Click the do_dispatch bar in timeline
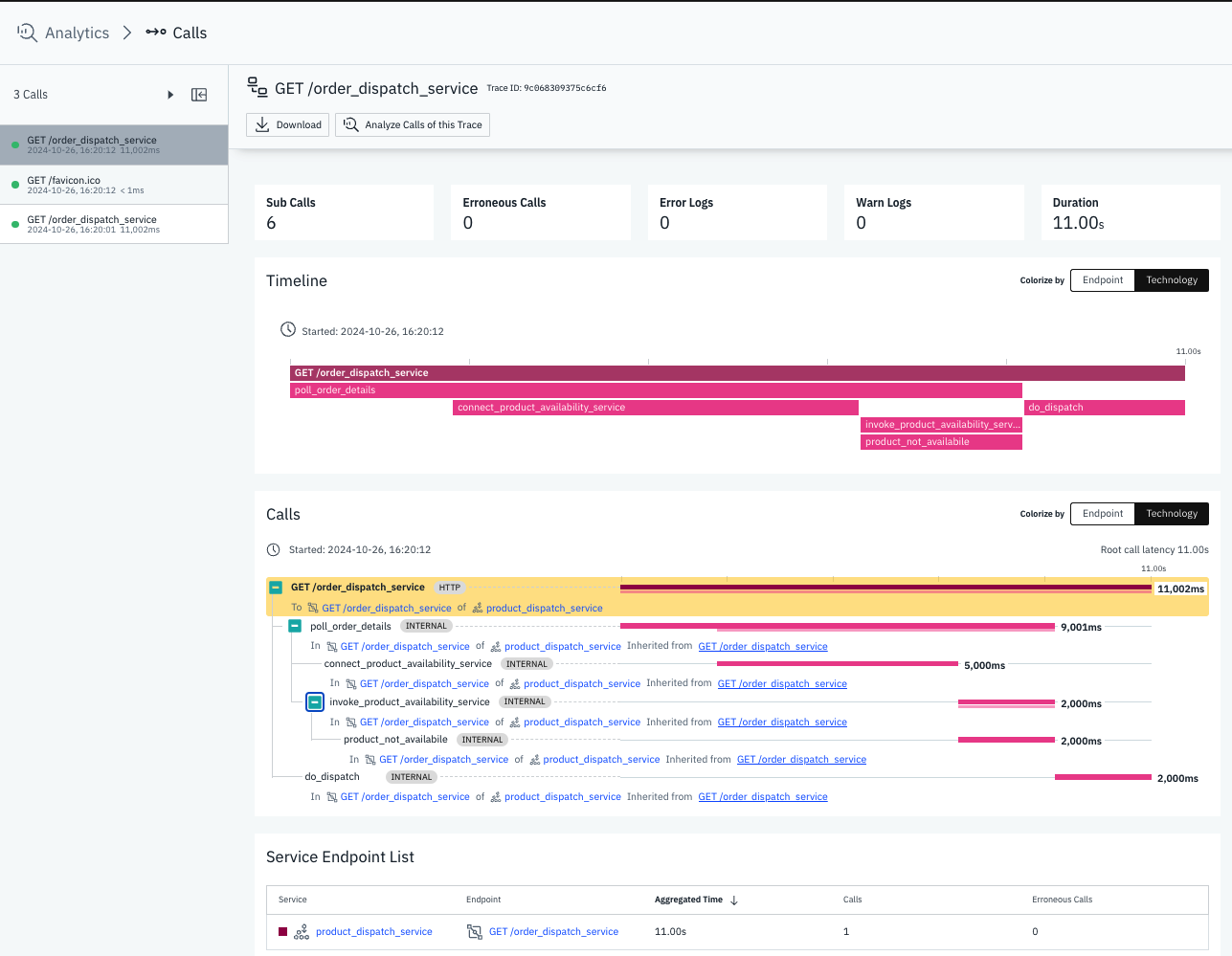1232x956 pixels. (1104, 408)
